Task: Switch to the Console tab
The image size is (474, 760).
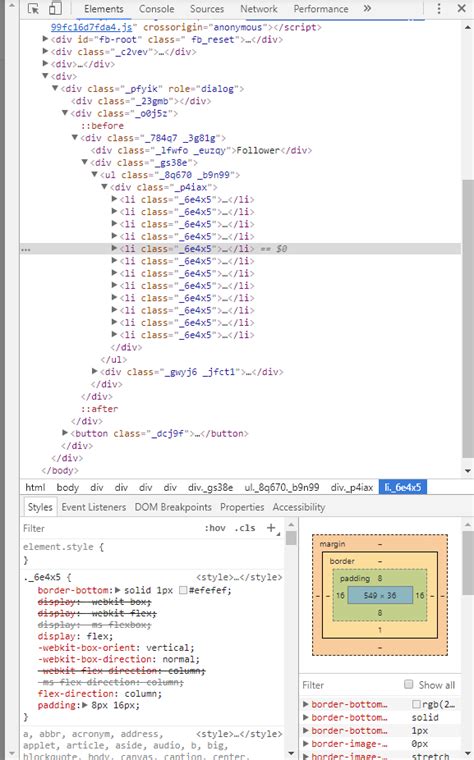Action: (x=157, y=9)
